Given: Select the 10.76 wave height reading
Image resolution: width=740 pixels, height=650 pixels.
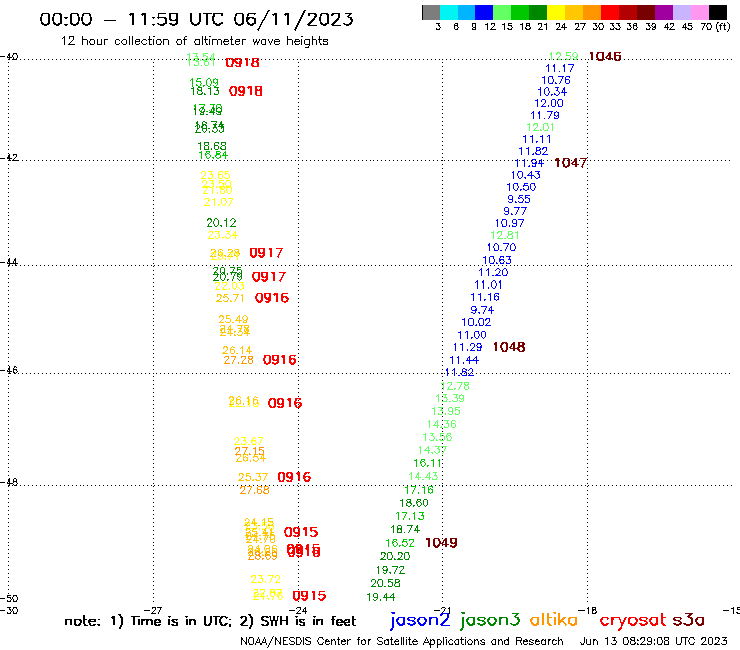Looking at the screenshot, I should 556,80.
